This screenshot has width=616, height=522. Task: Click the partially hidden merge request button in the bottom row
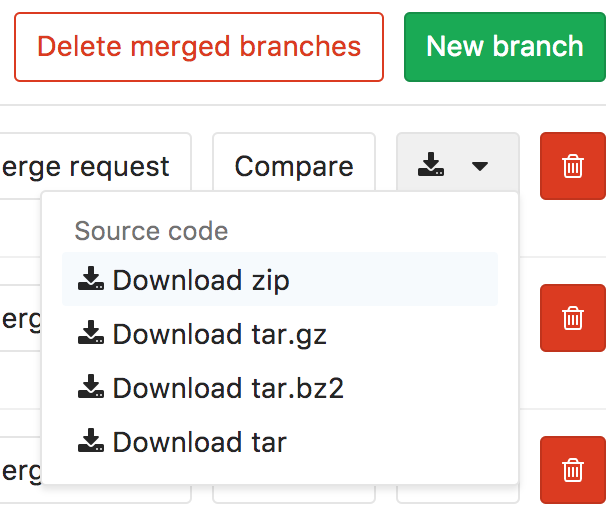tap(20, 470)
